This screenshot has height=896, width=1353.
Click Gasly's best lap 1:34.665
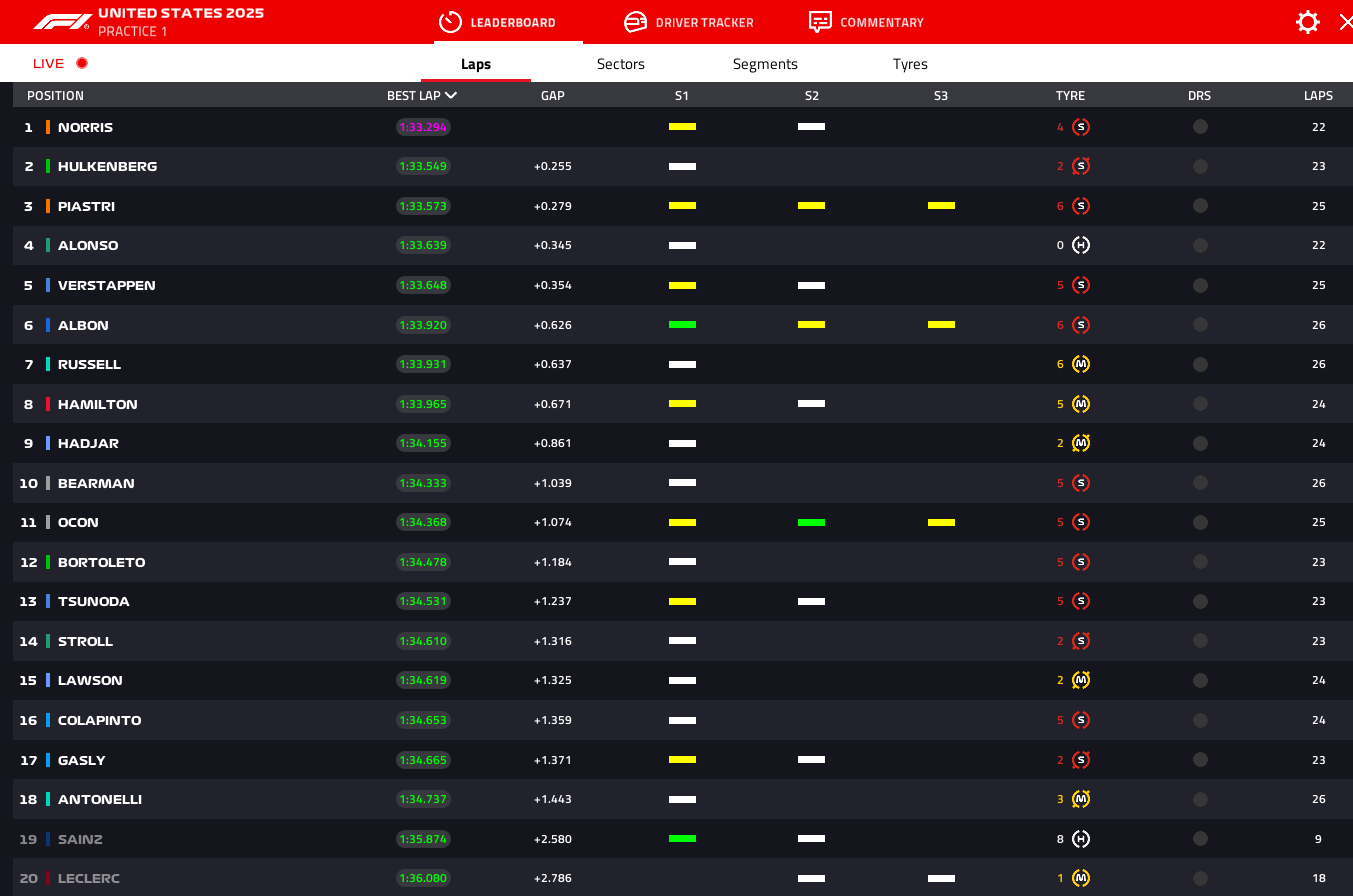click(423, 760)
